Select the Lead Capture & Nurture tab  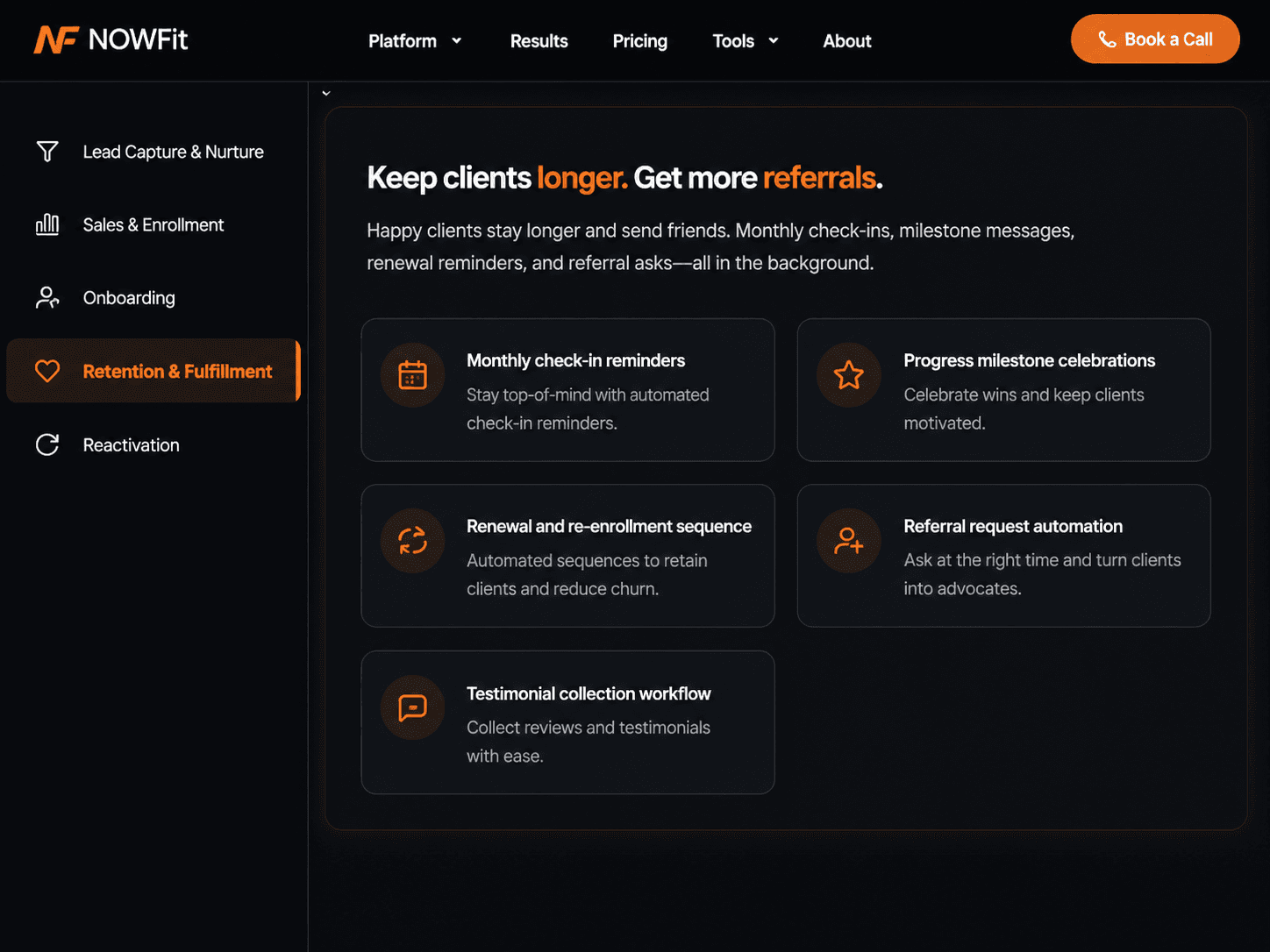tap(153, 152)
